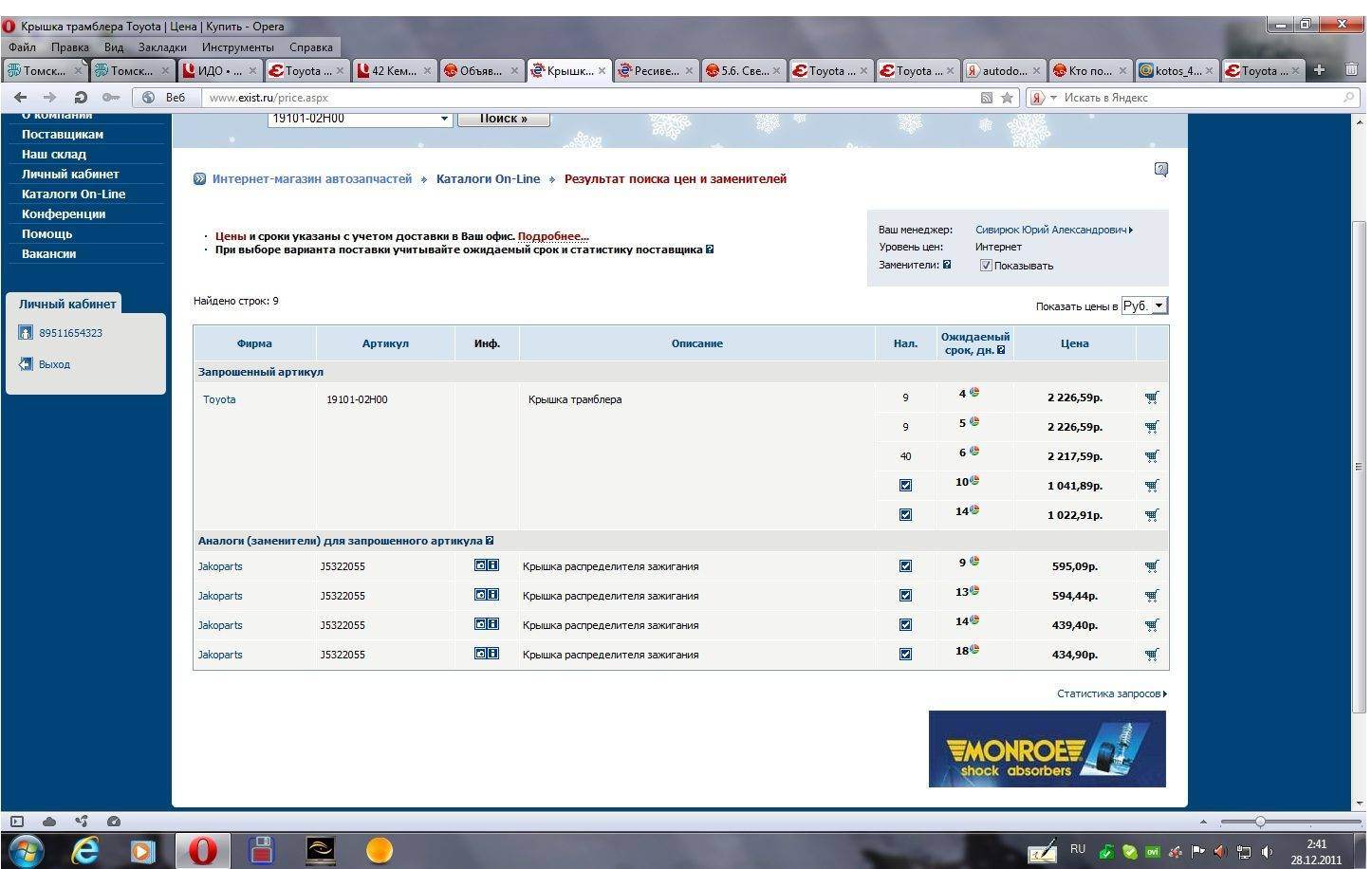Toggle the Показывать replacements checkbox
Viewport: 1372px width, 869px height.
[986, 266]
